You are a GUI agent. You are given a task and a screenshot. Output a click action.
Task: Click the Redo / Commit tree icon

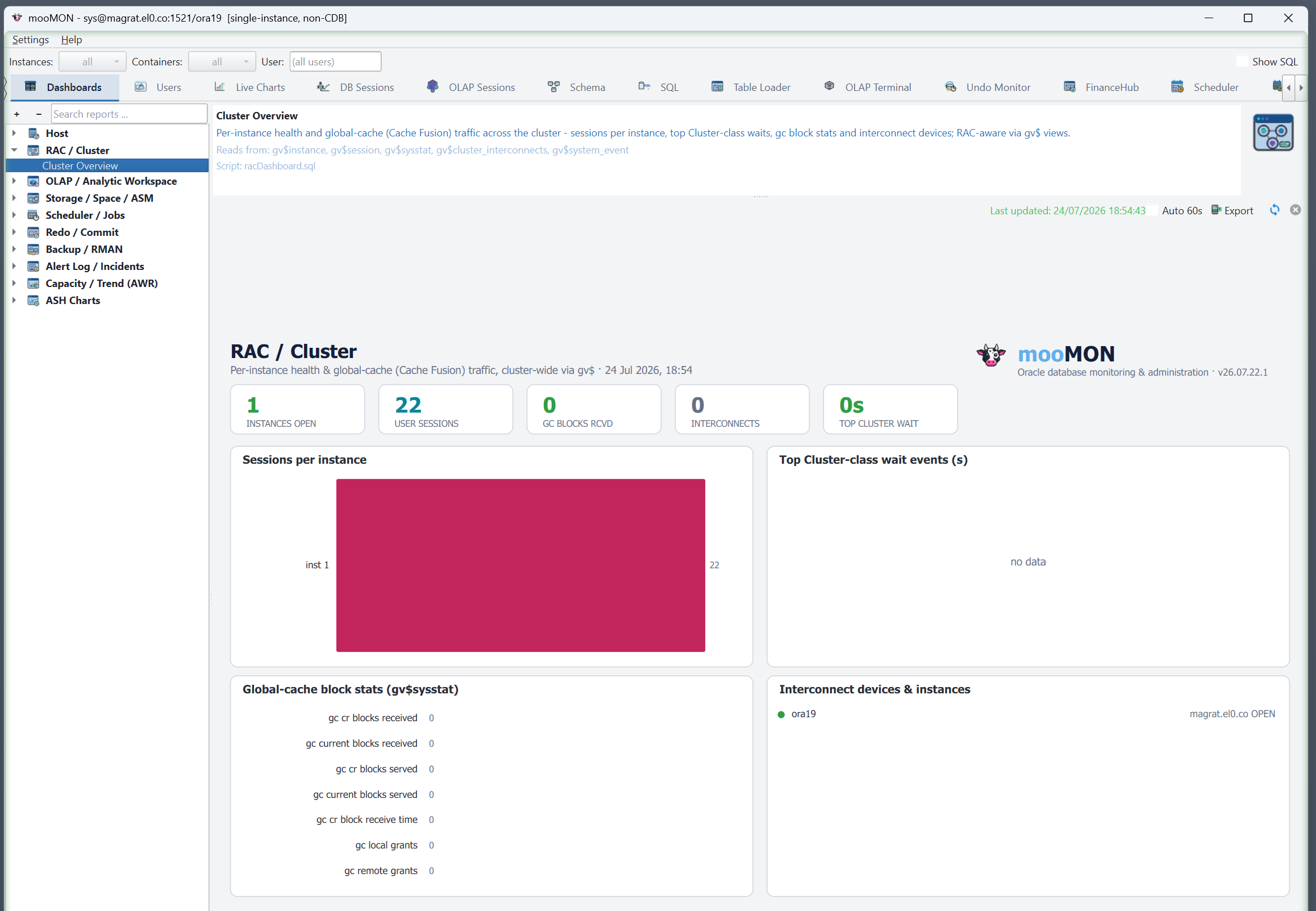(x=34, y=233)
